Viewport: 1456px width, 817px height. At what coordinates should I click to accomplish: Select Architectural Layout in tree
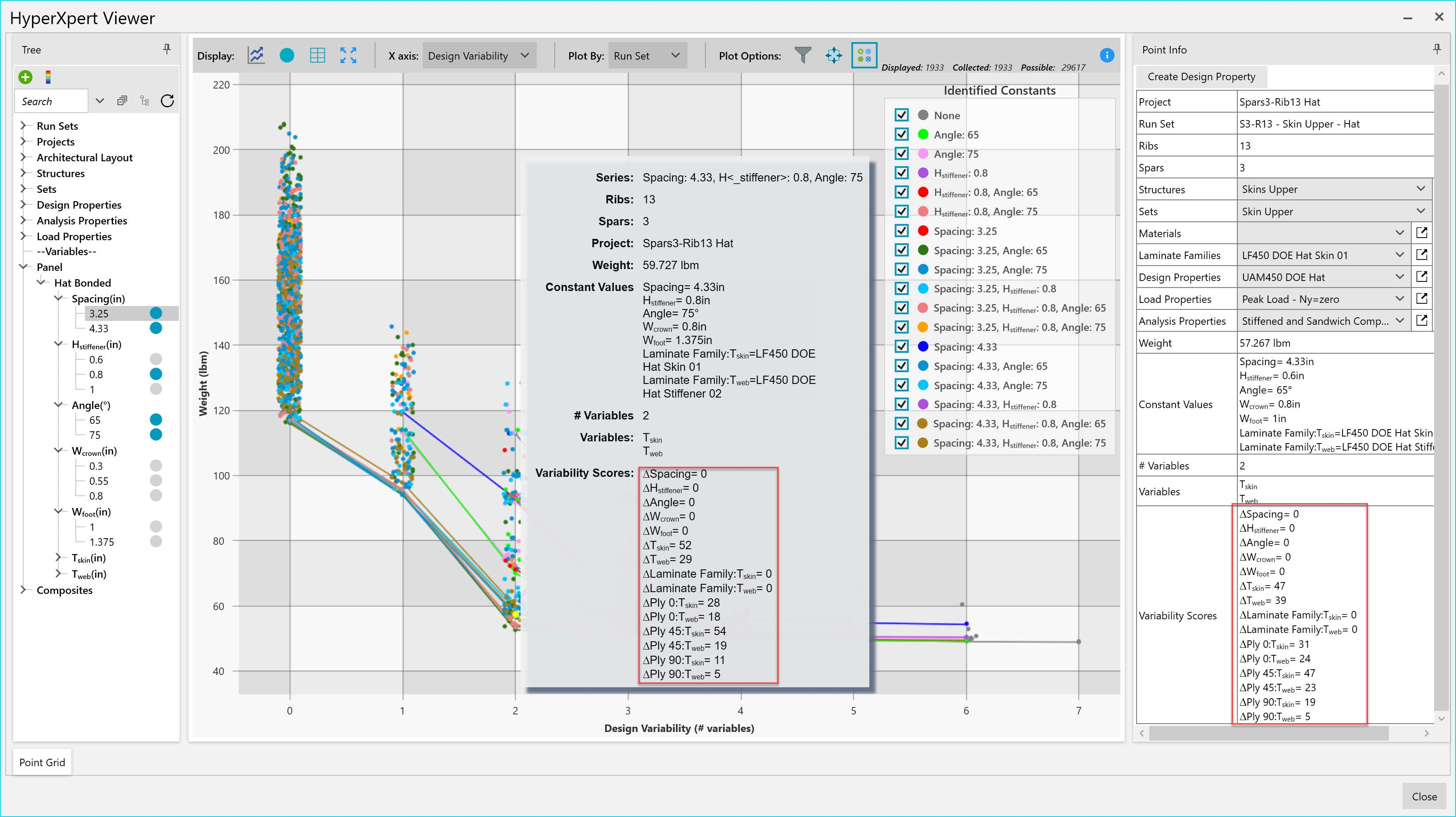pyautogui.click(x=85, y=157)
